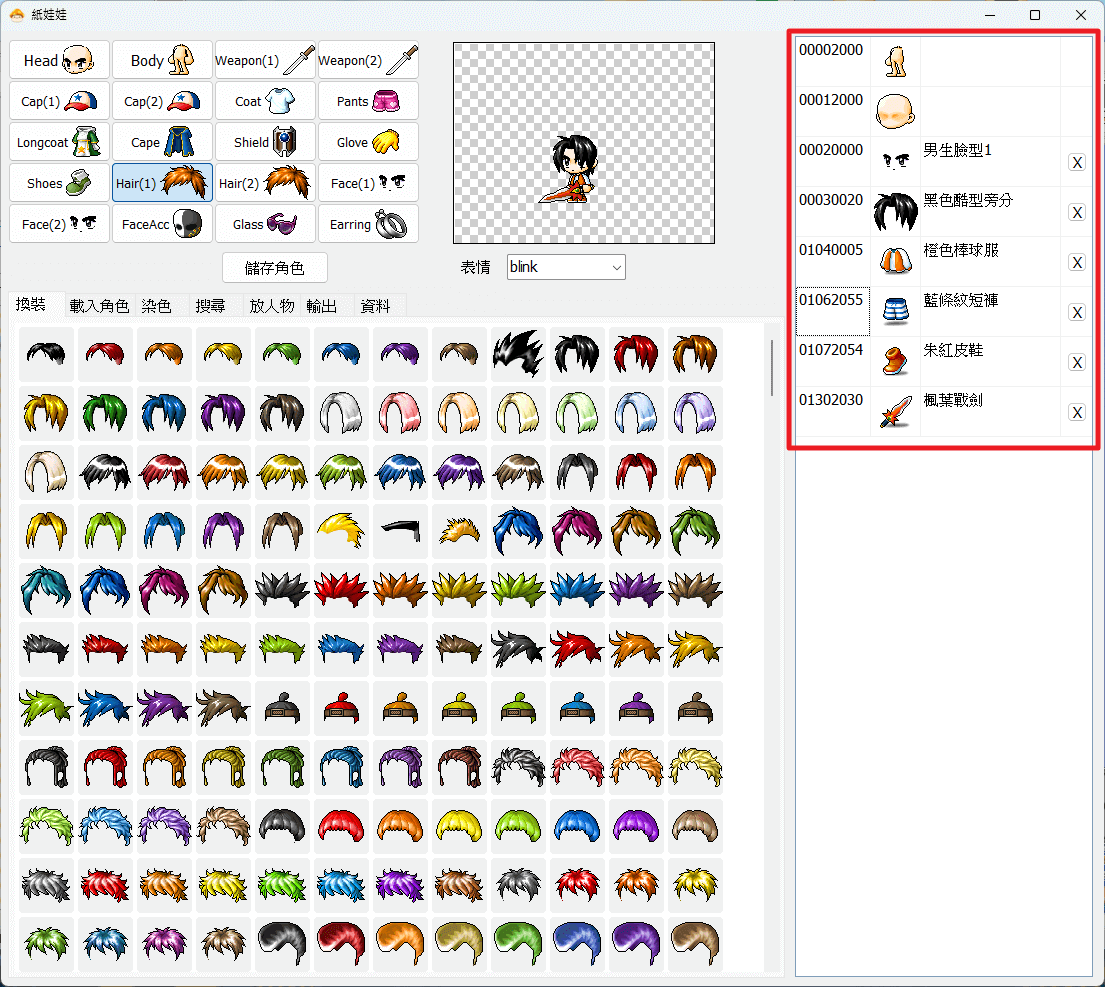Open the Longcoat category

(x=59, y=142)
